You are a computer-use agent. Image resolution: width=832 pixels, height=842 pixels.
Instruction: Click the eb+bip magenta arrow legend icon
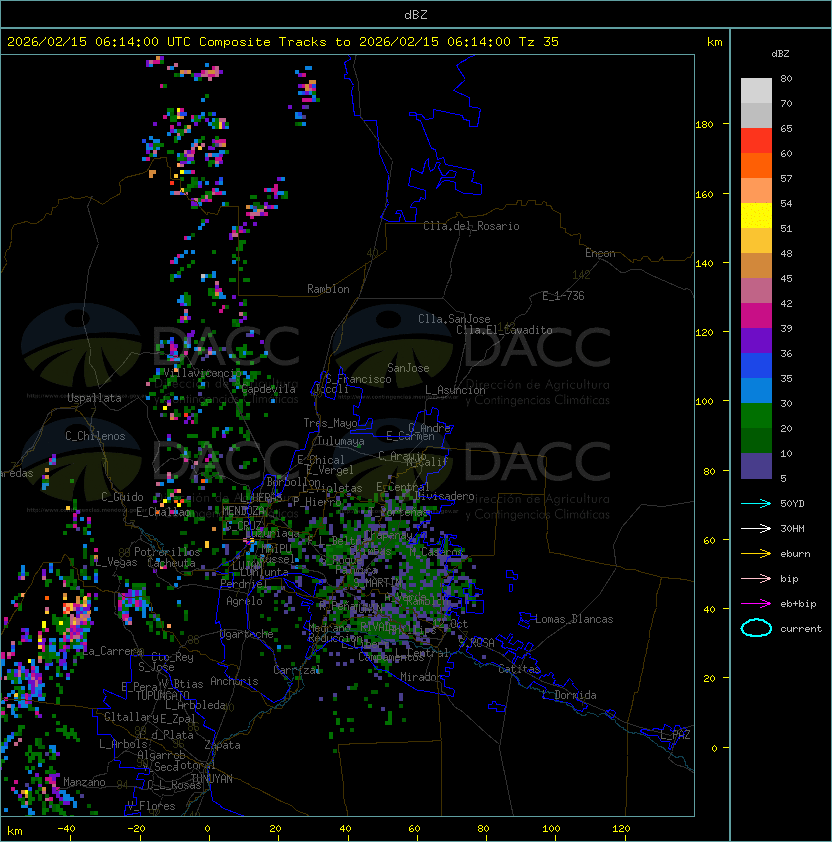756,604
